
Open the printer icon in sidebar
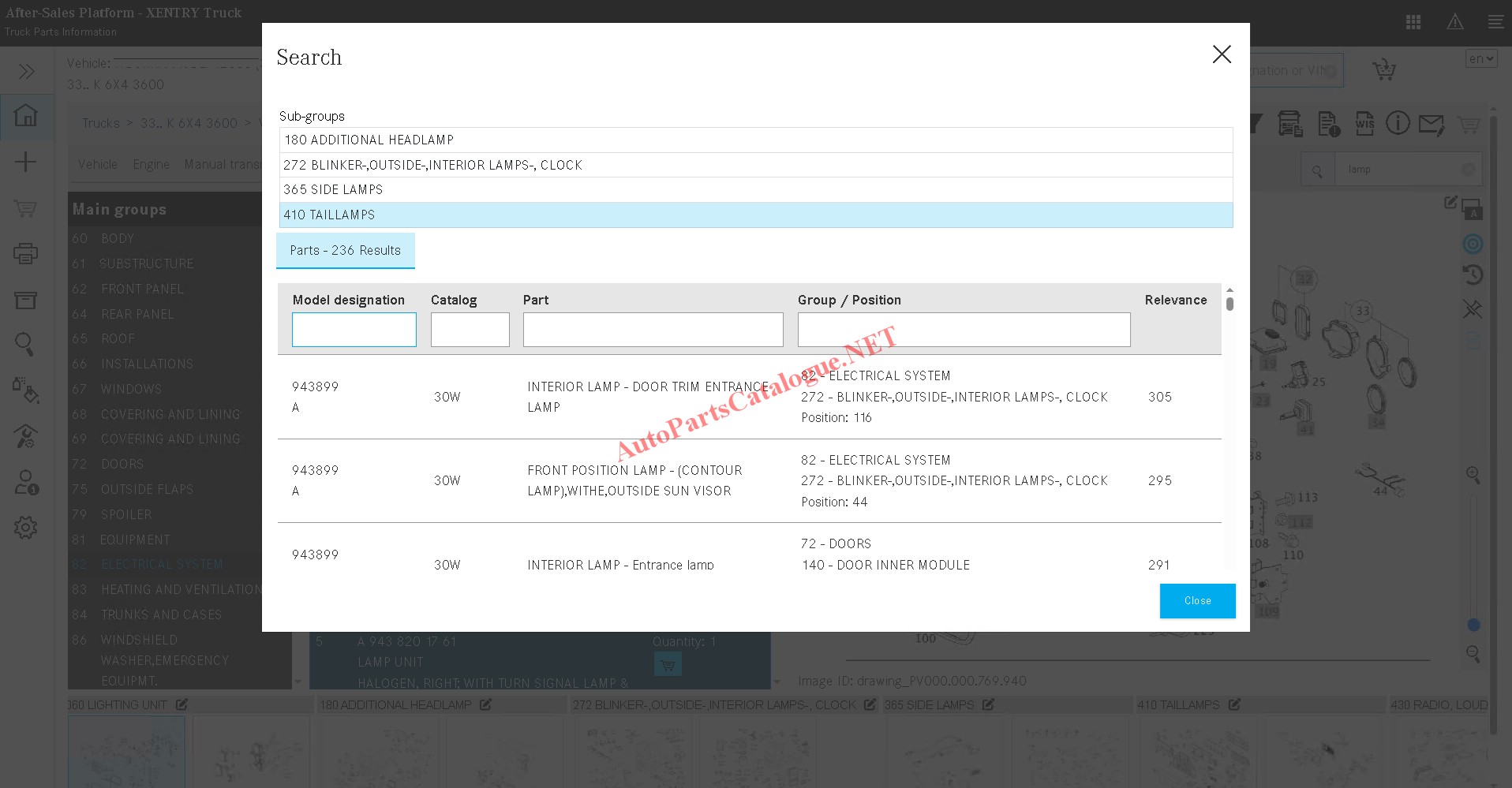click(26, 253)
